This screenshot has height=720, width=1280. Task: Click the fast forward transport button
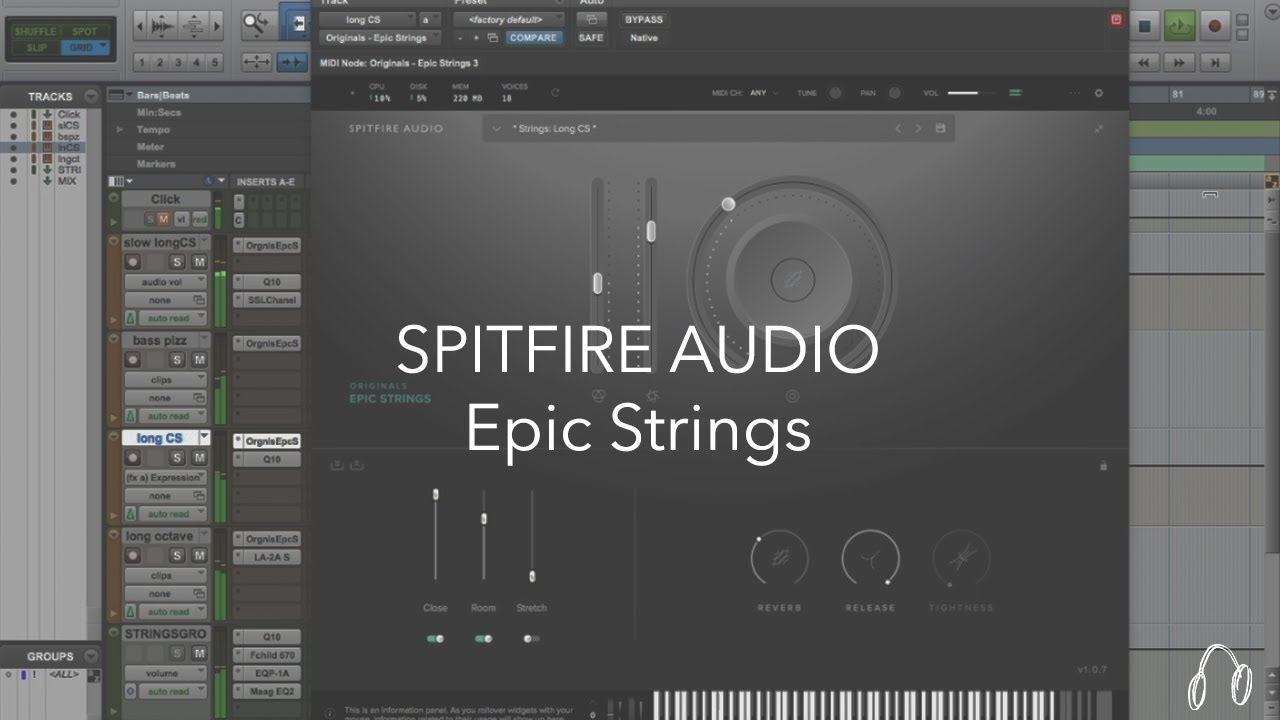pos(1180,62)
